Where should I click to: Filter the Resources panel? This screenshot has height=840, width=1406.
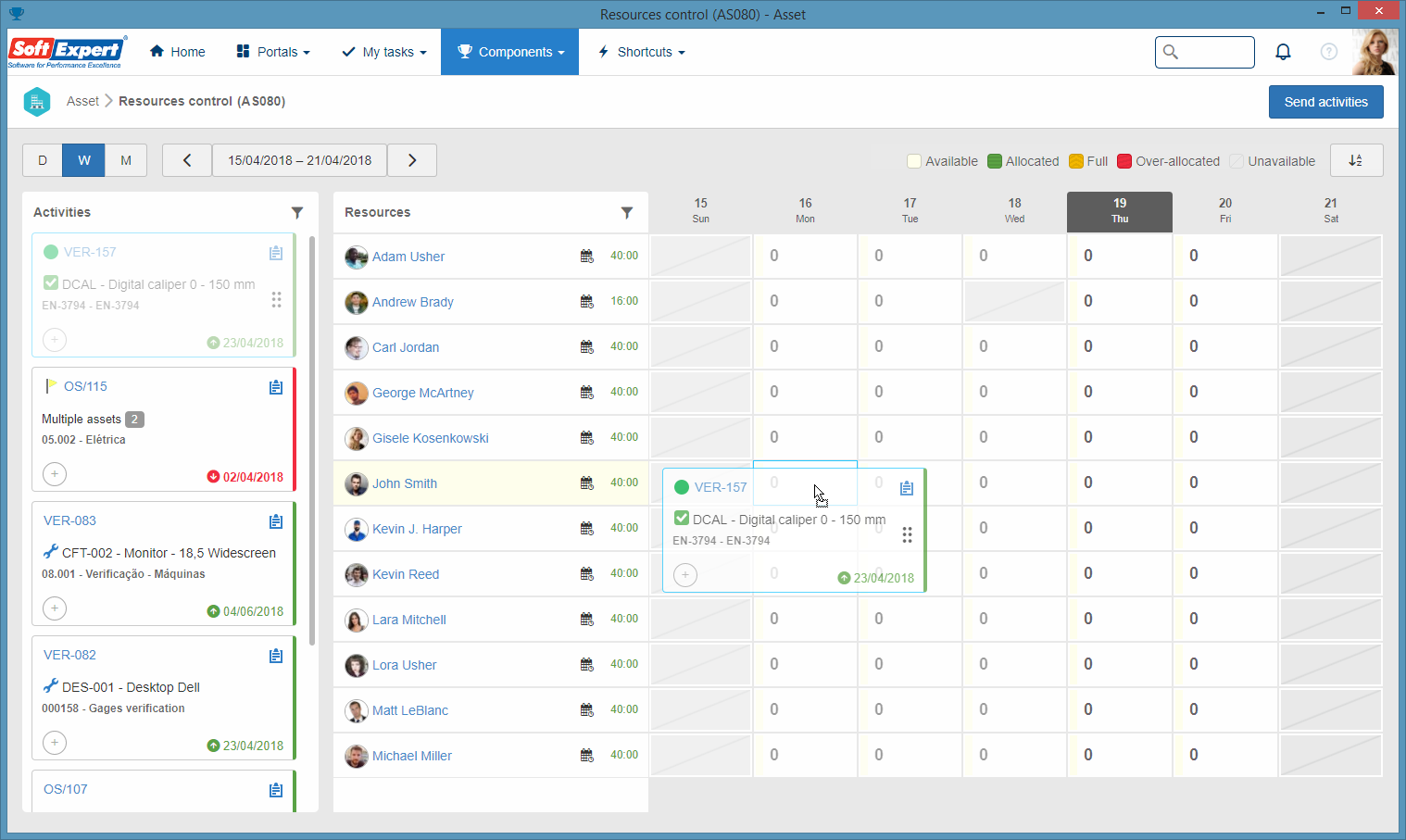click(627, 213)
